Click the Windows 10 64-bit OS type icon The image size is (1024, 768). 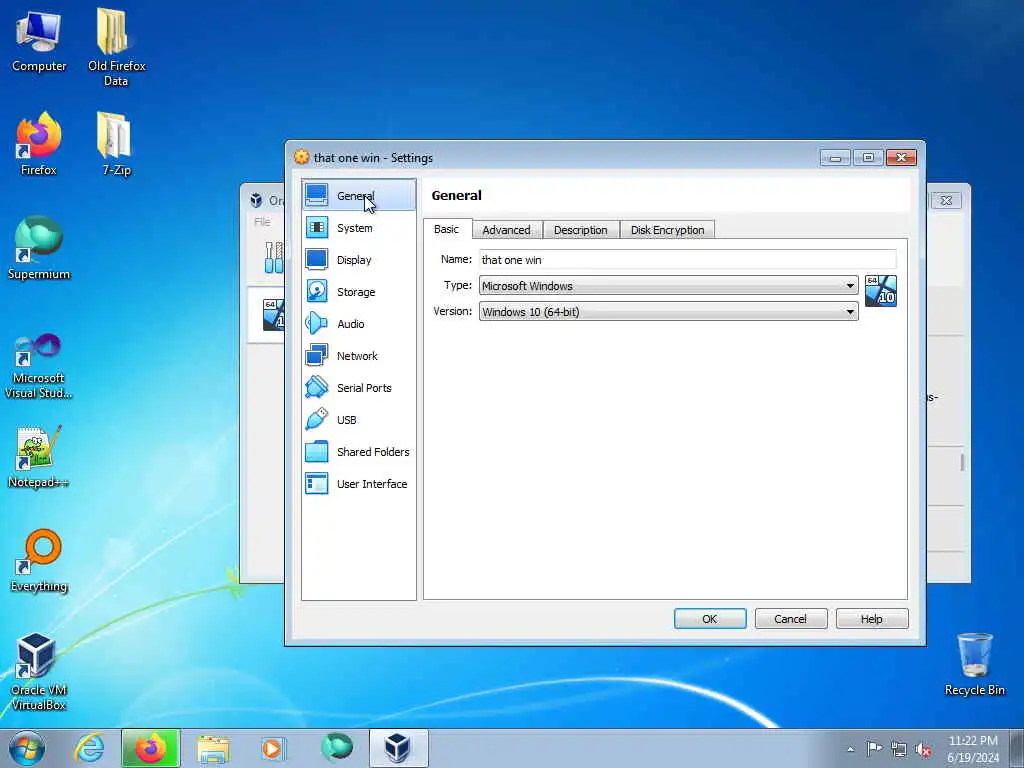pos(880,291)
